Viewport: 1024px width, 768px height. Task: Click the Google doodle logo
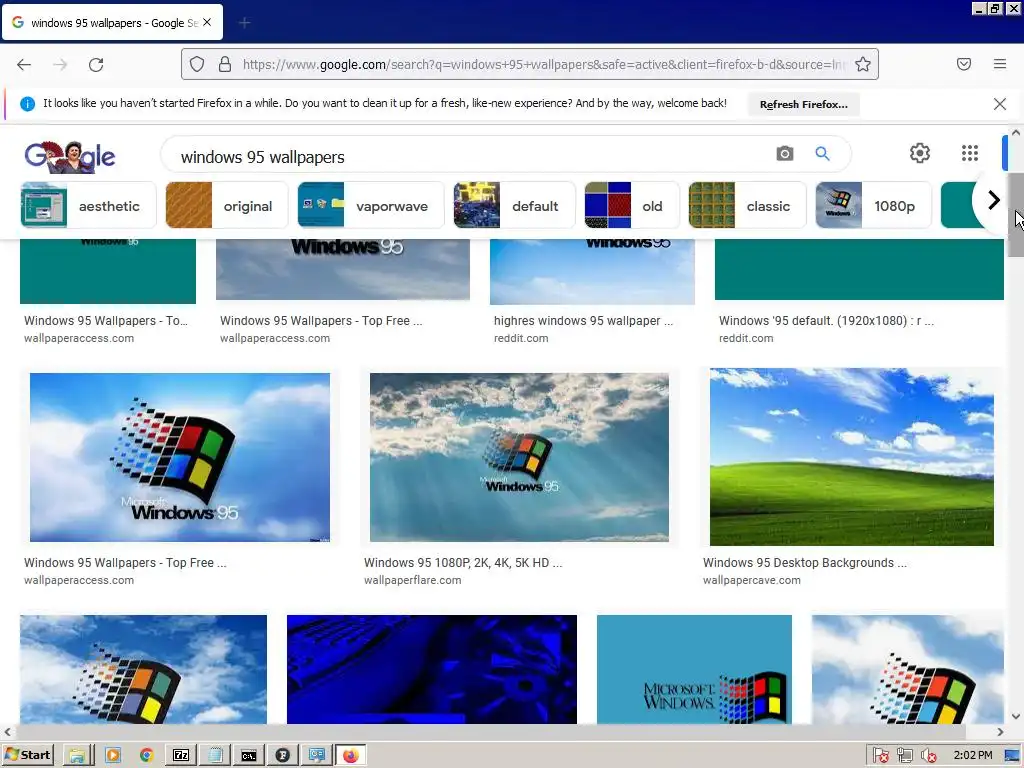point(70,157)
